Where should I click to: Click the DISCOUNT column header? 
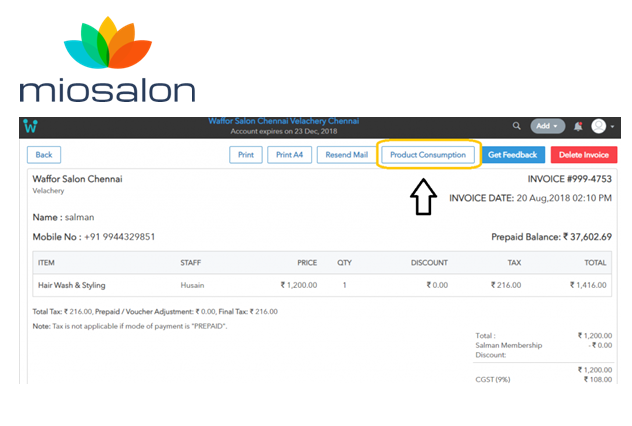click(429, 263)
